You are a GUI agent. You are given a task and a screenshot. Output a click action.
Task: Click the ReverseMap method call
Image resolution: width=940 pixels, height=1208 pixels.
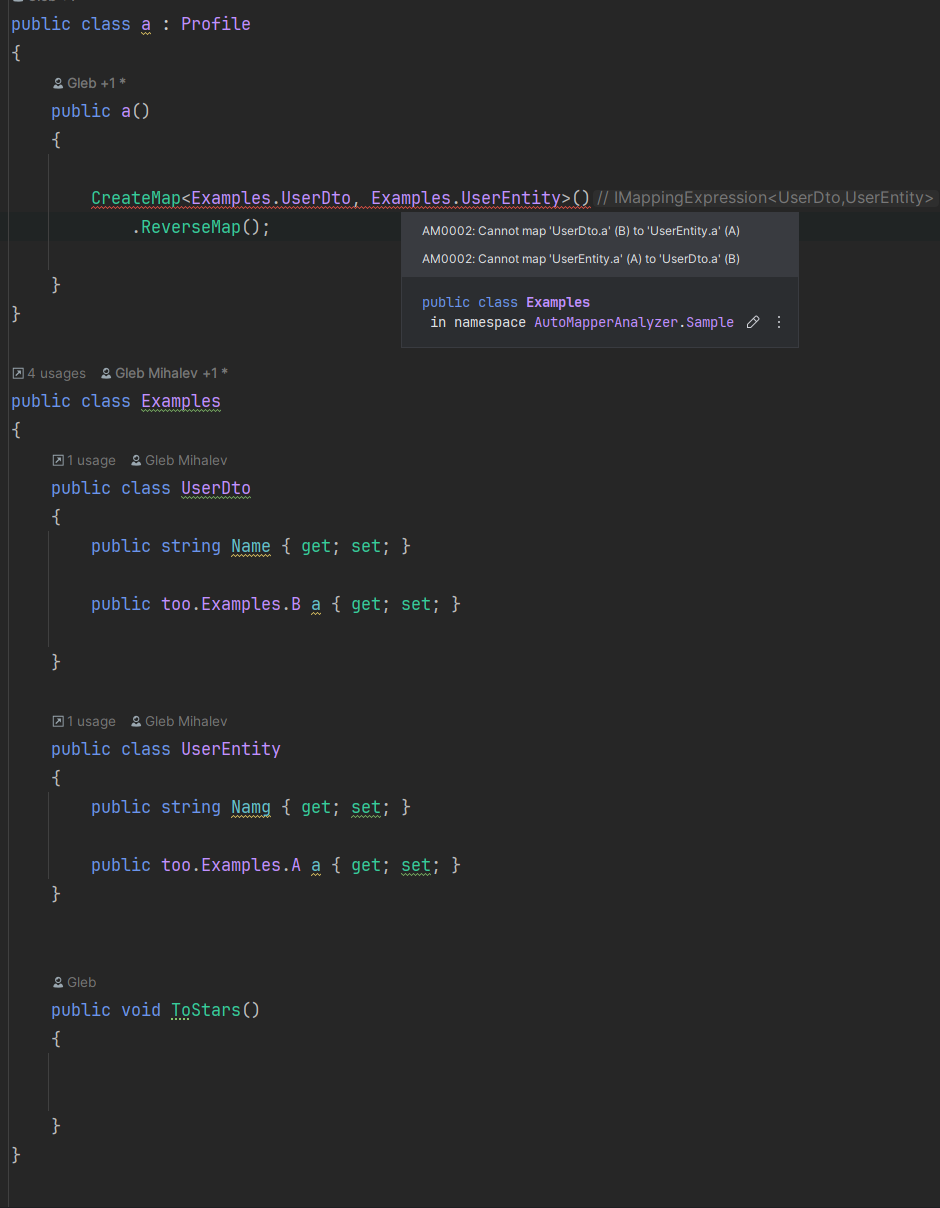pos(190,227)
